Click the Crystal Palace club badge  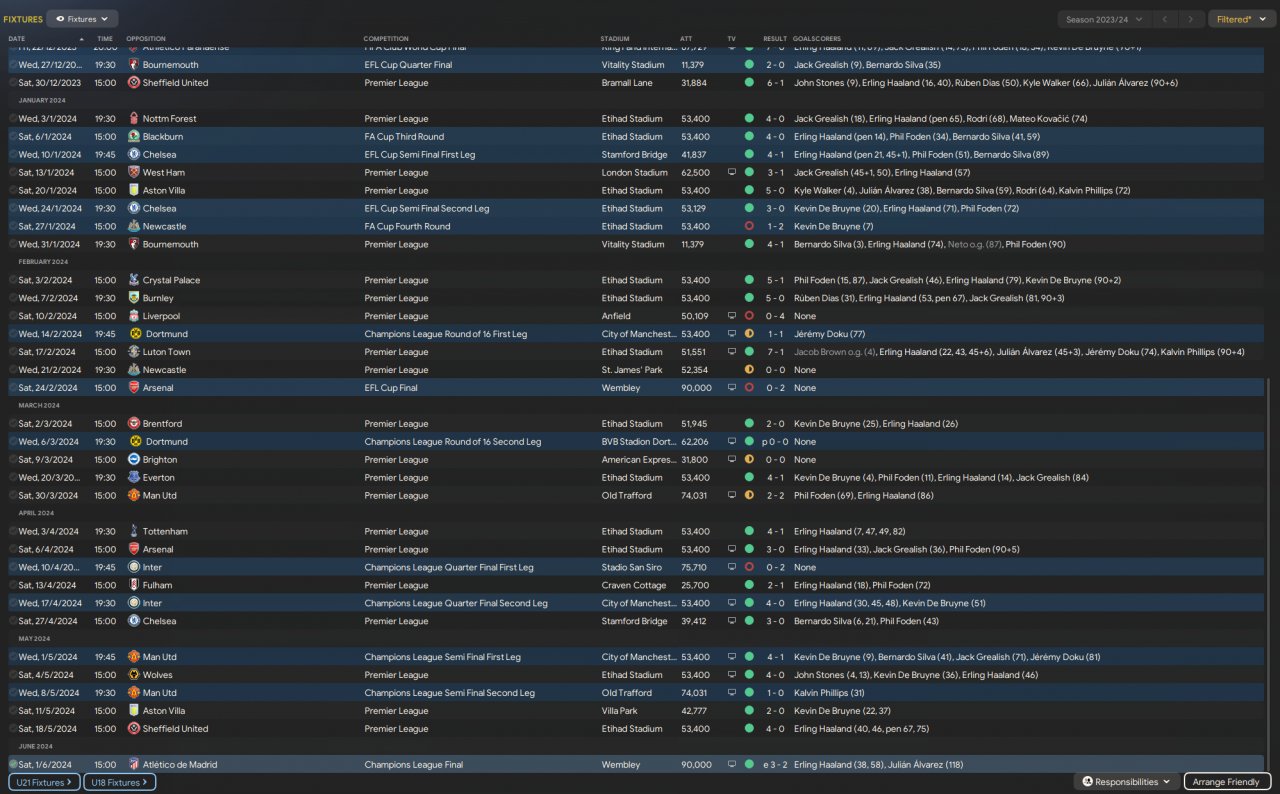[x=134, y=281]
